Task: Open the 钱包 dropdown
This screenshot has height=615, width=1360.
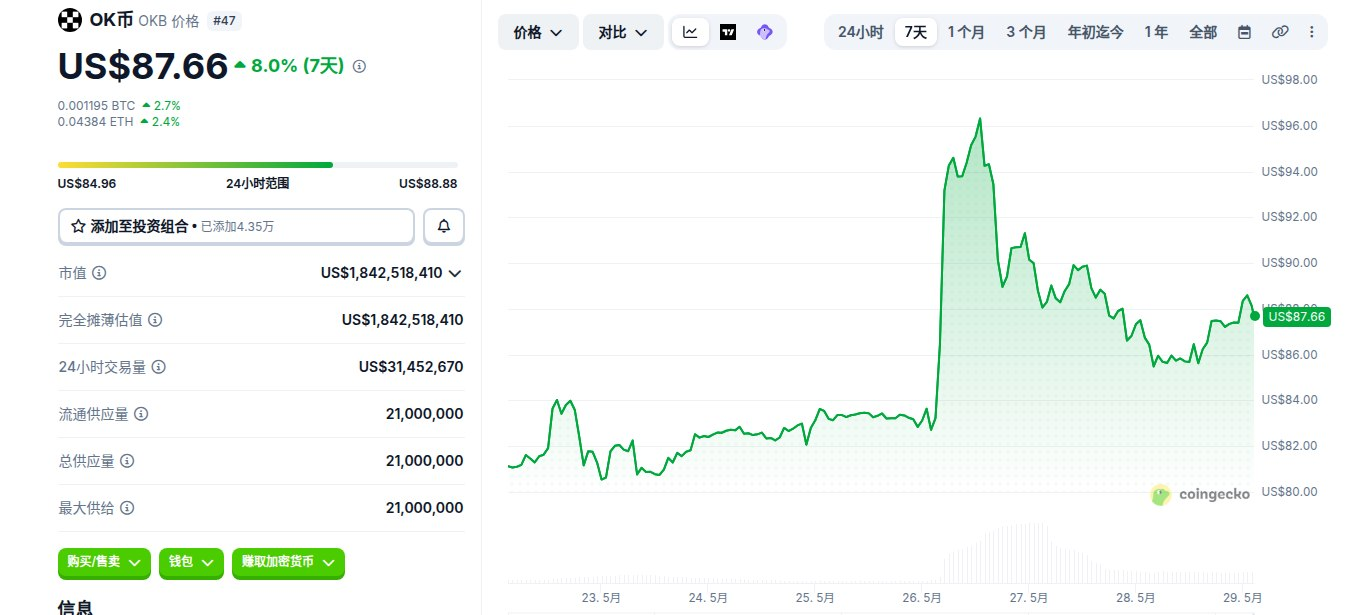Action: (x=191, y=562)
